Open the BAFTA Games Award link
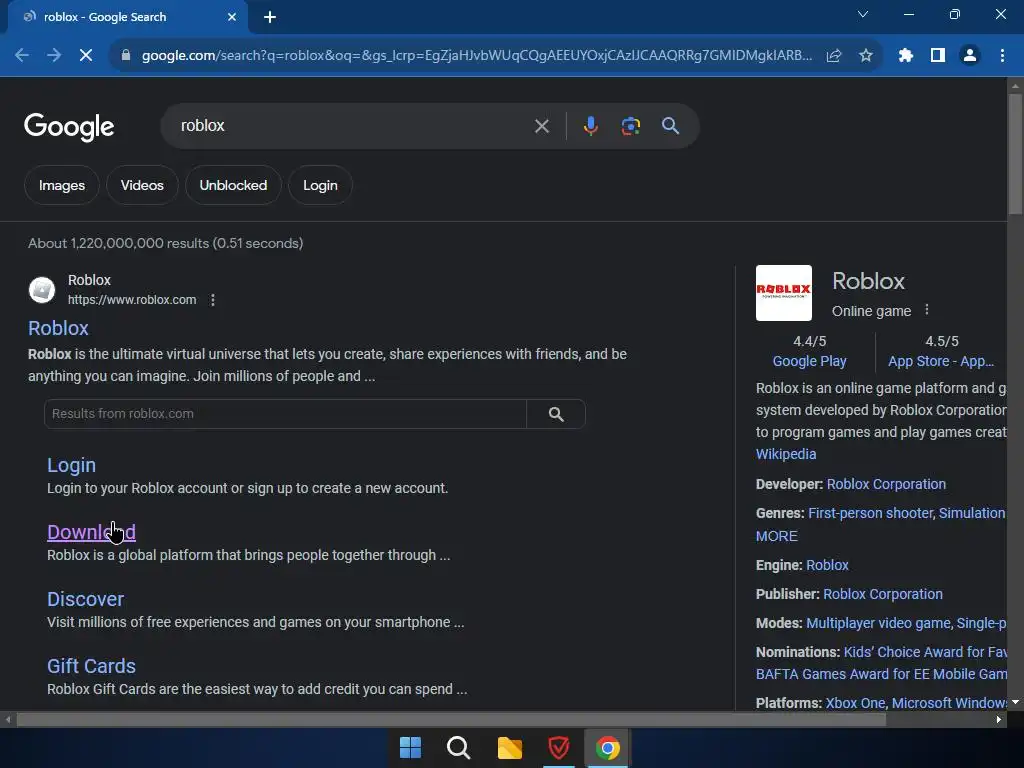Viewport: 1024px width, 768px height. click(882, 674)
